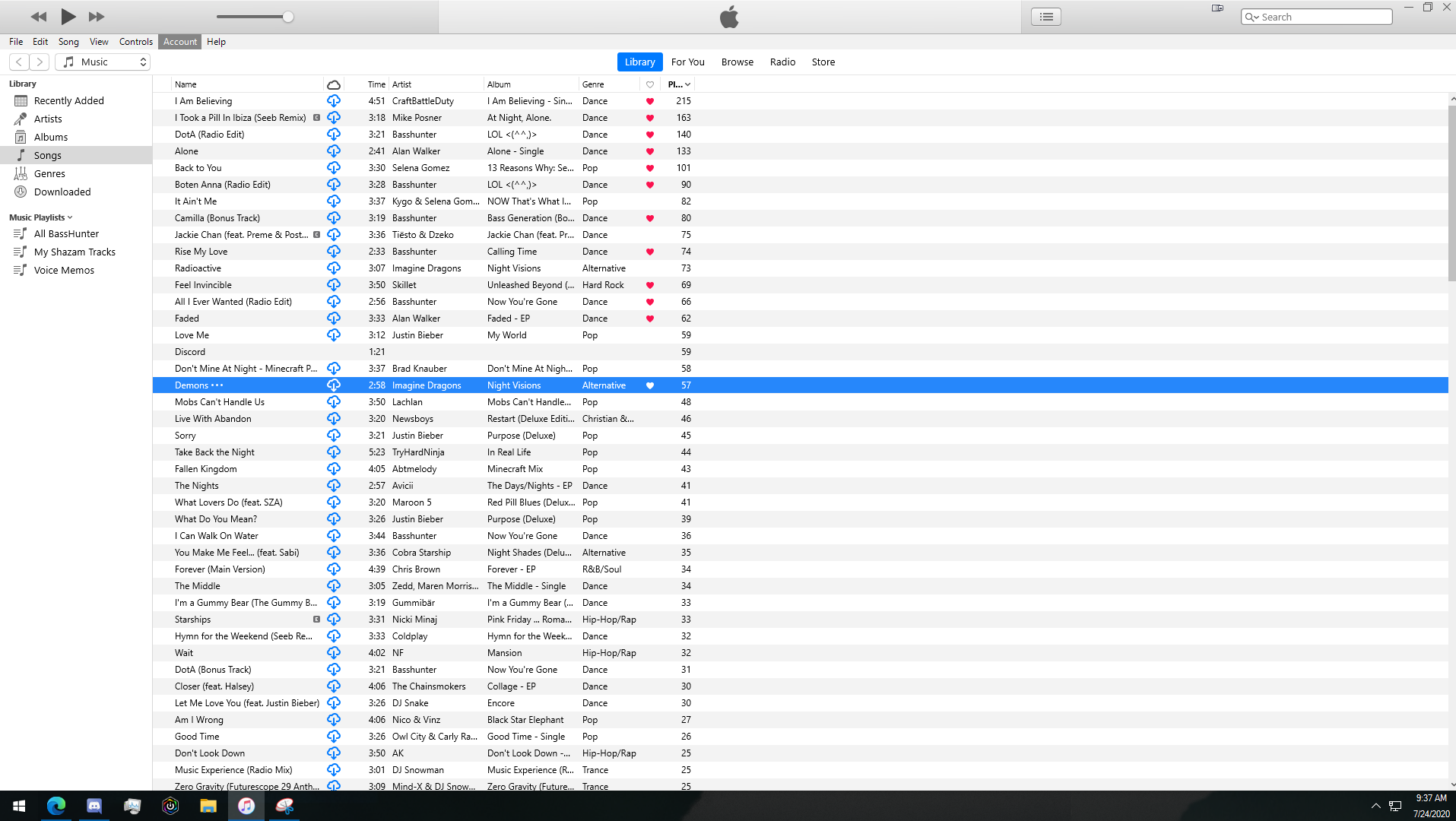This screenshot has width=1456, height=821.
Task: Open the Edit menu
Action: (40, 42)
